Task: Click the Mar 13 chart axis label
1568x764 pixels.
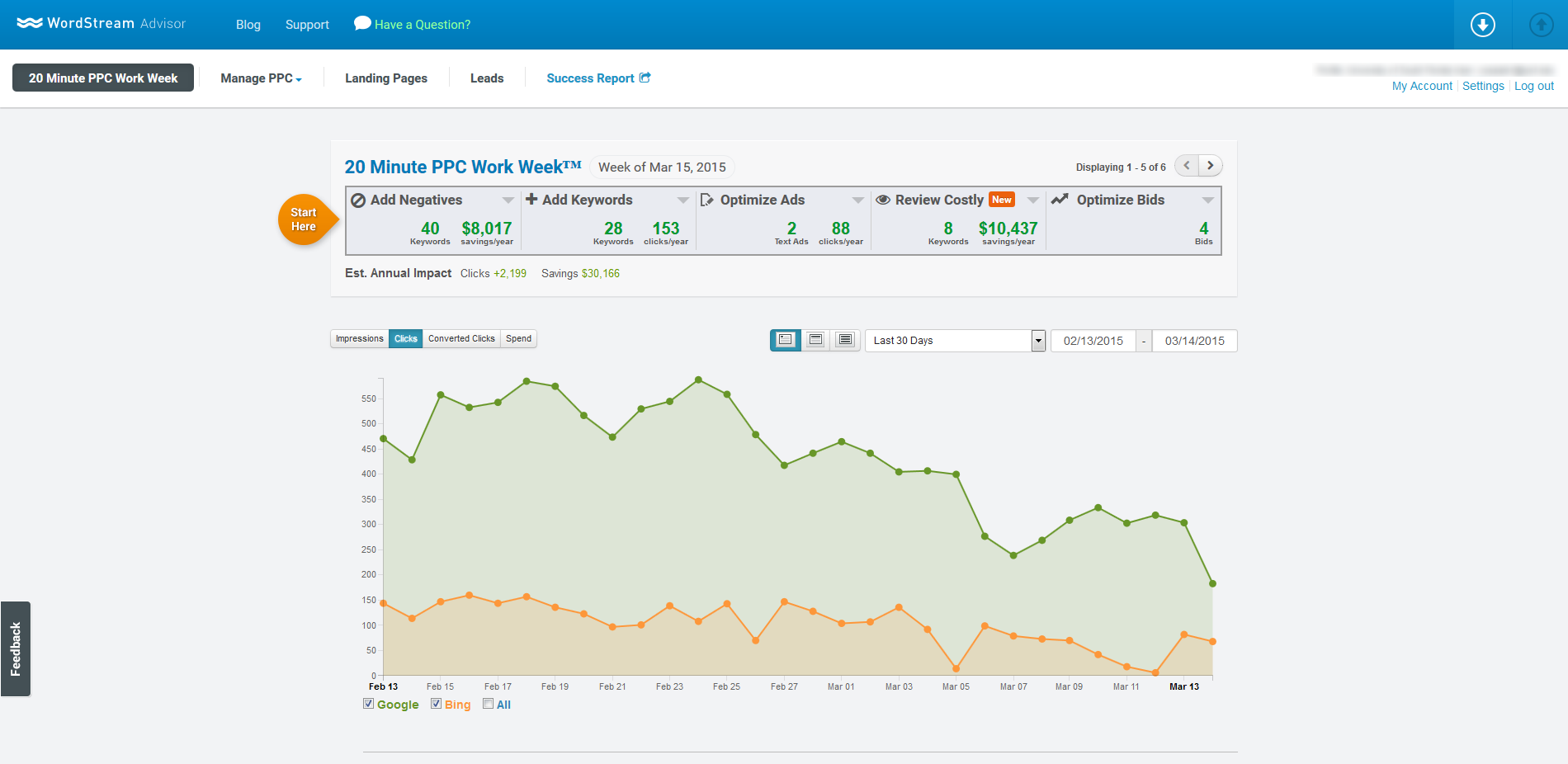Action: (x=1184, y=686)
